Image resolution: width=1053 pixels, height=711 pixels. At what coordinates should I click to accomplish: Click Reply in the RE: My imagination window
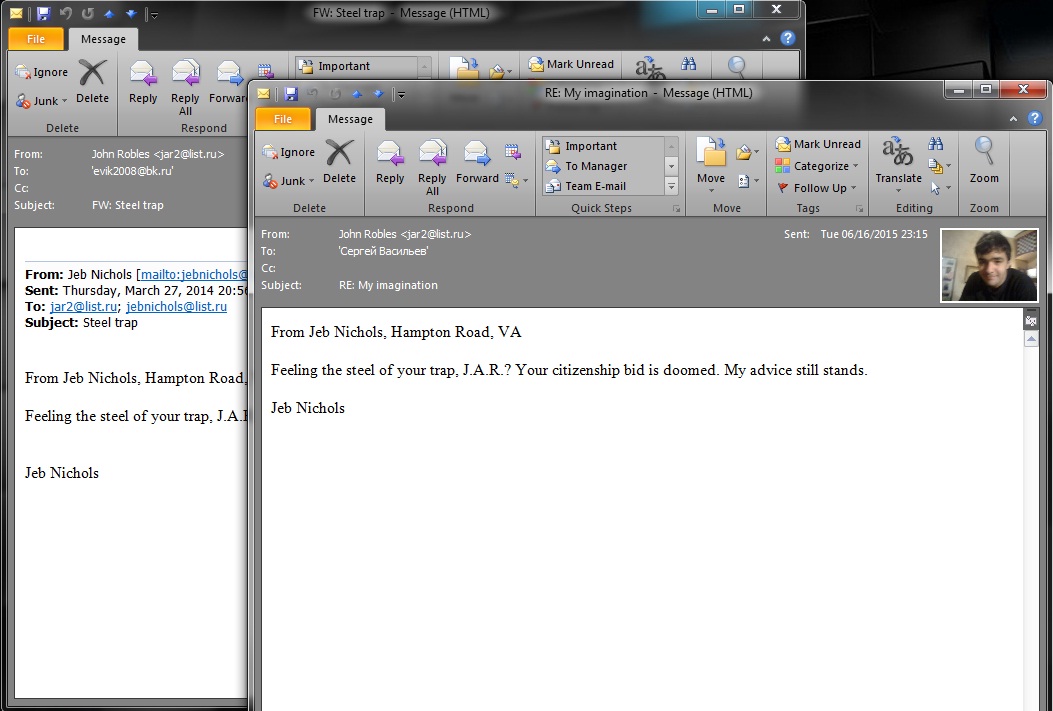click(390, 163)
